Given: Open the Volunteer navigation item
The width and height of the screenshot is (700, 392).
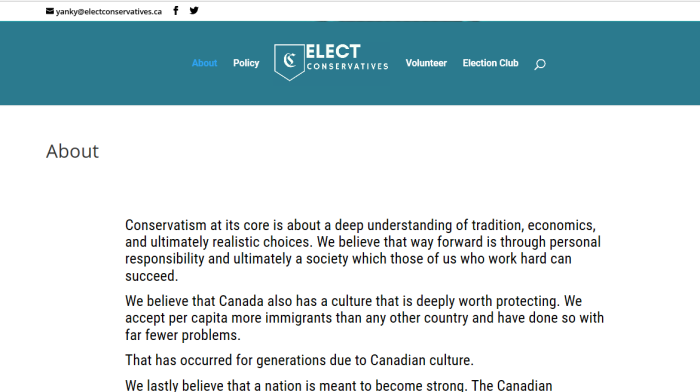Looking at the screenshot, I should [426, 63].
